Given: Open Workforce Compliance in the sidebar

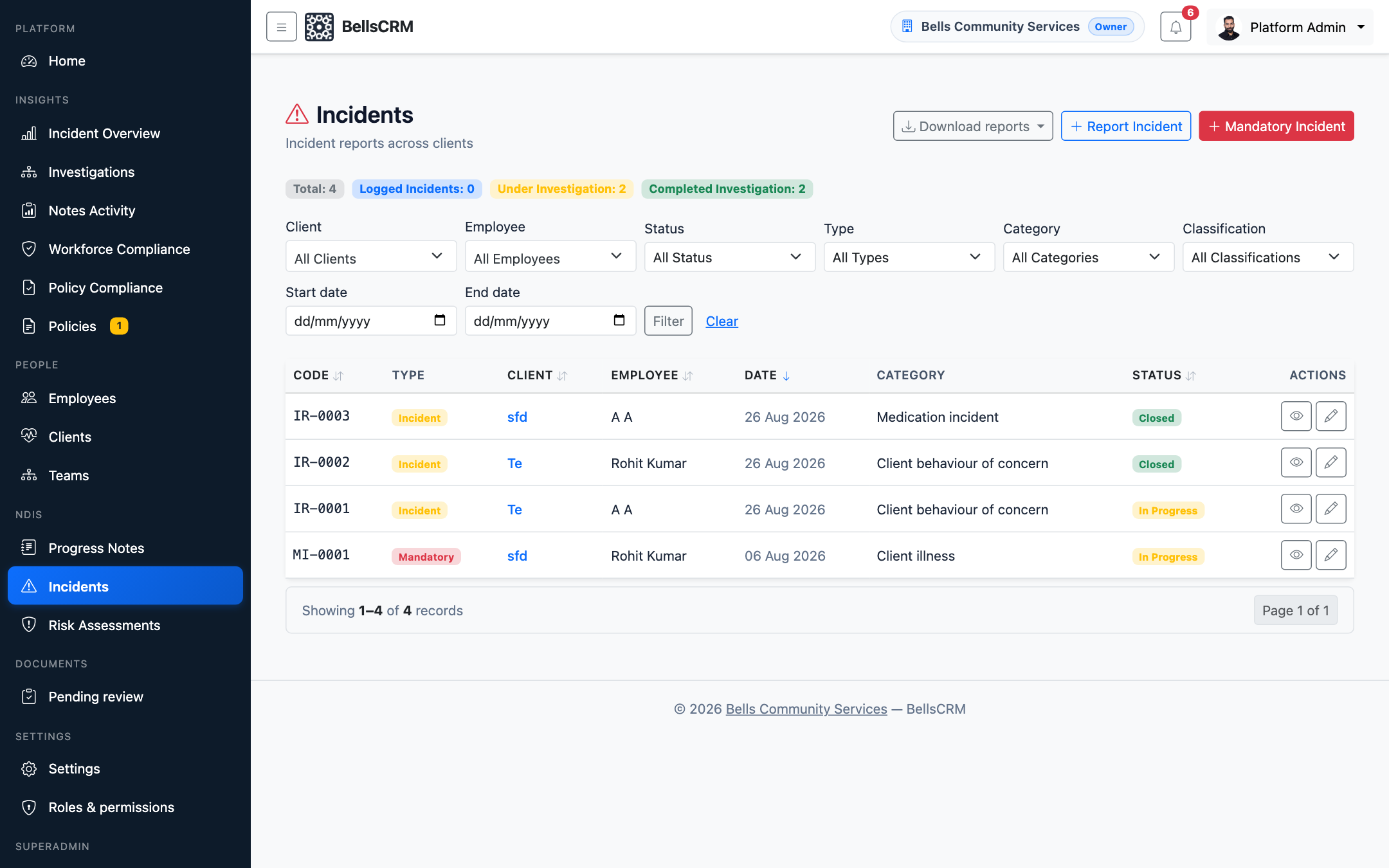Looking at the screenshot, I should tap(125, 249).
